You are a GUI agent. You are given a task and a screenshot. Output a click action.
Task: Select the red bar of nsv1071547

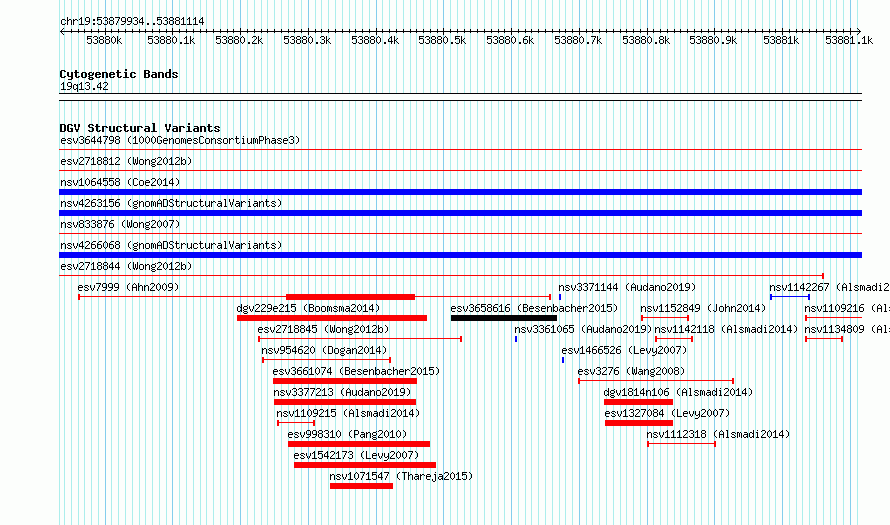[x=362, y=486]
